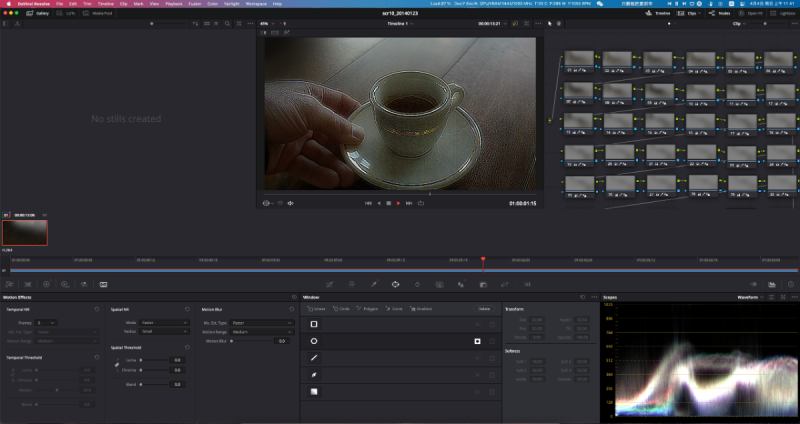This screenshot has height=424, width=800.
Task: Open the Qualifier eyedropper palette icon
Action: (374, 285)
